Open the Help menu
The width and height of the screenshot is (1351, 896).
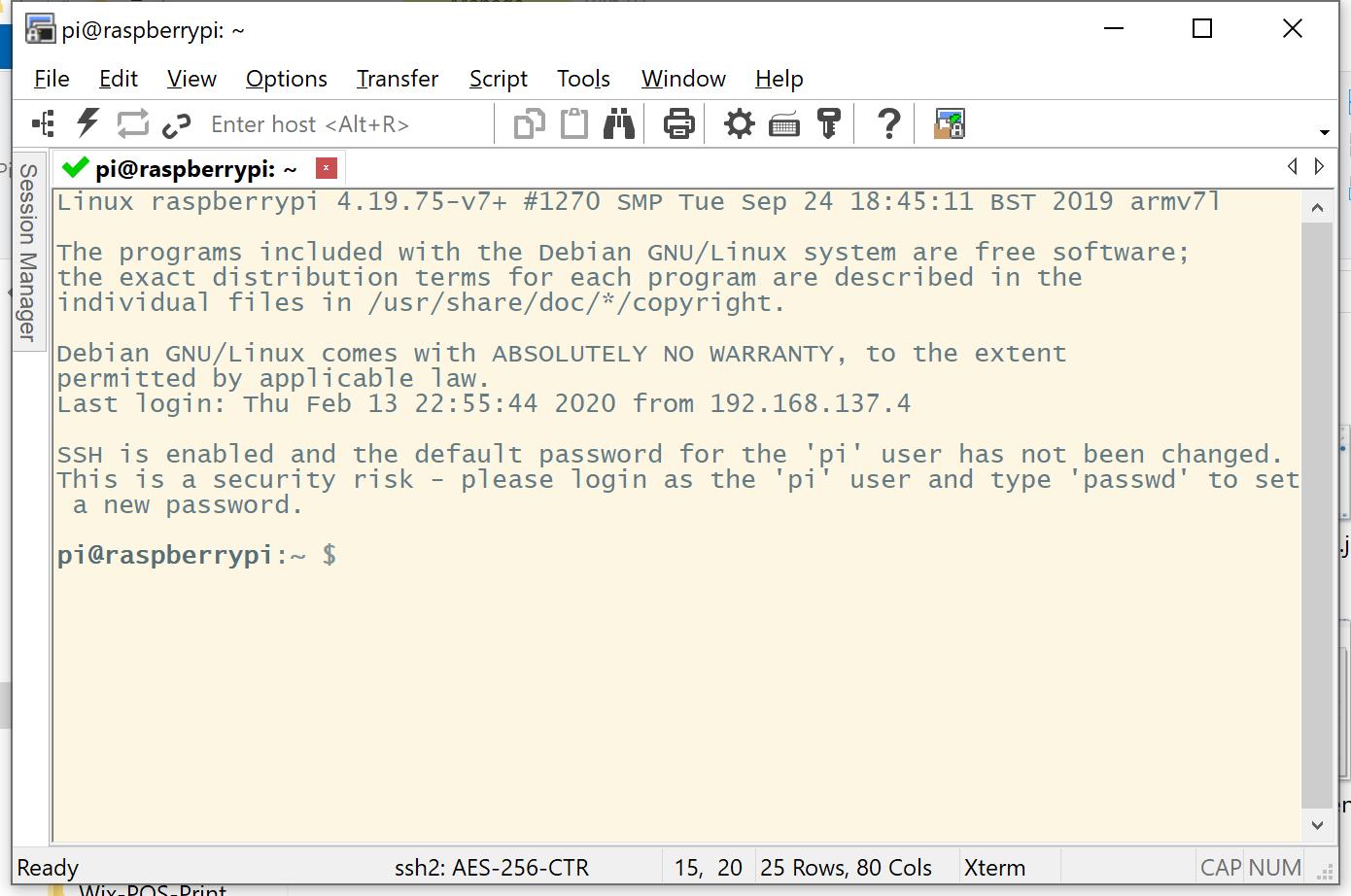pyautogui.click(x=779, y=79)
